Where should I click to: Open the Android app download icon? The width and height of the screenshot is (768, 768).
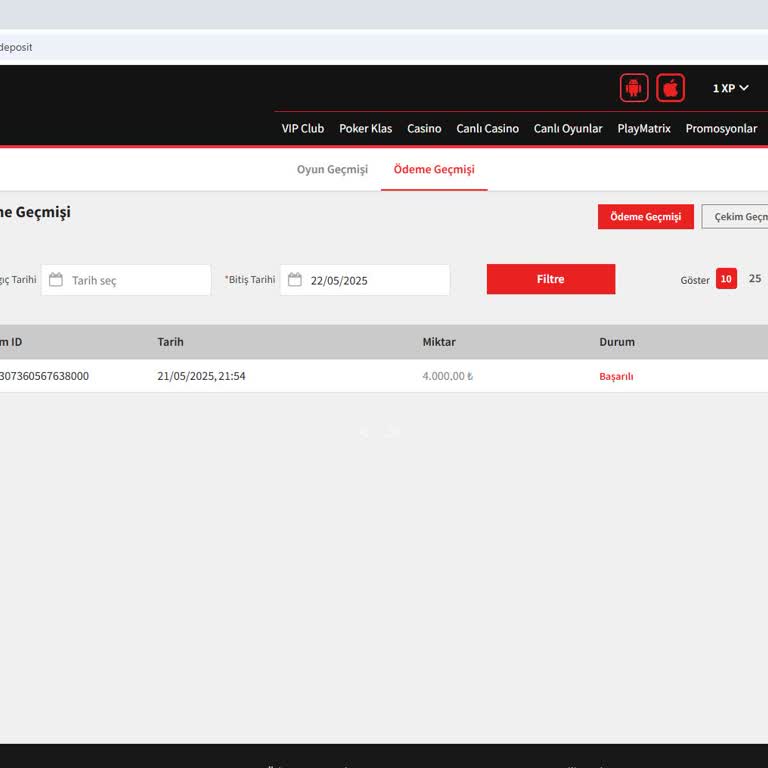click(634, 88)
